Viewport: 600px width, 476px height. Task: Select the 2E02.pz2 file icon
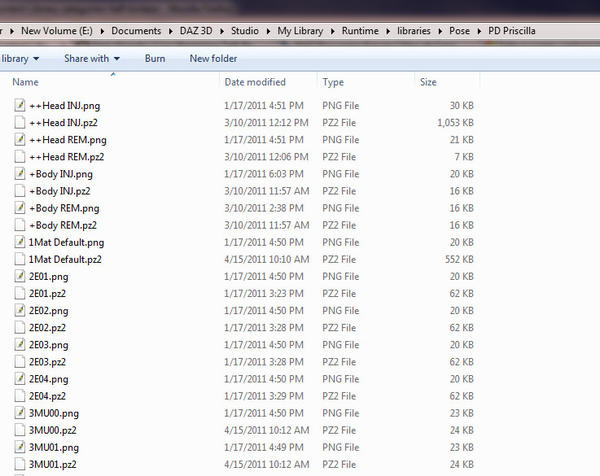[20, 328]
